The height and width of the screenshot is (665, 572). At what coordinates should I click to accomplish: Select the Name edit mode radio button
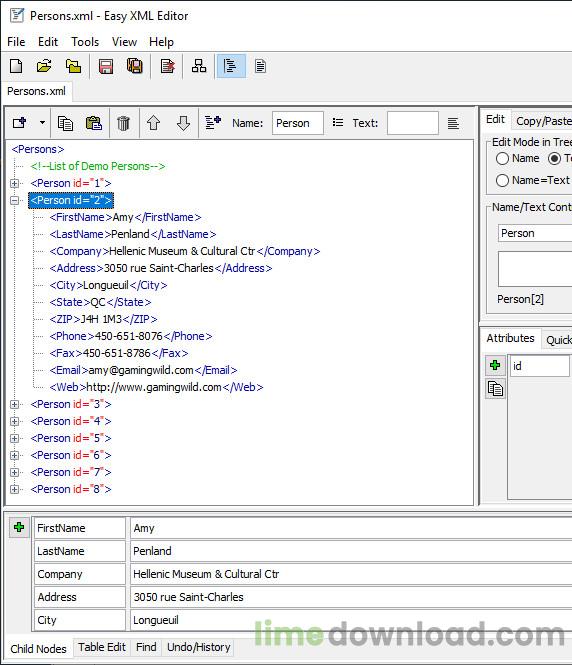pyautogui.click(x=502, y=158)
